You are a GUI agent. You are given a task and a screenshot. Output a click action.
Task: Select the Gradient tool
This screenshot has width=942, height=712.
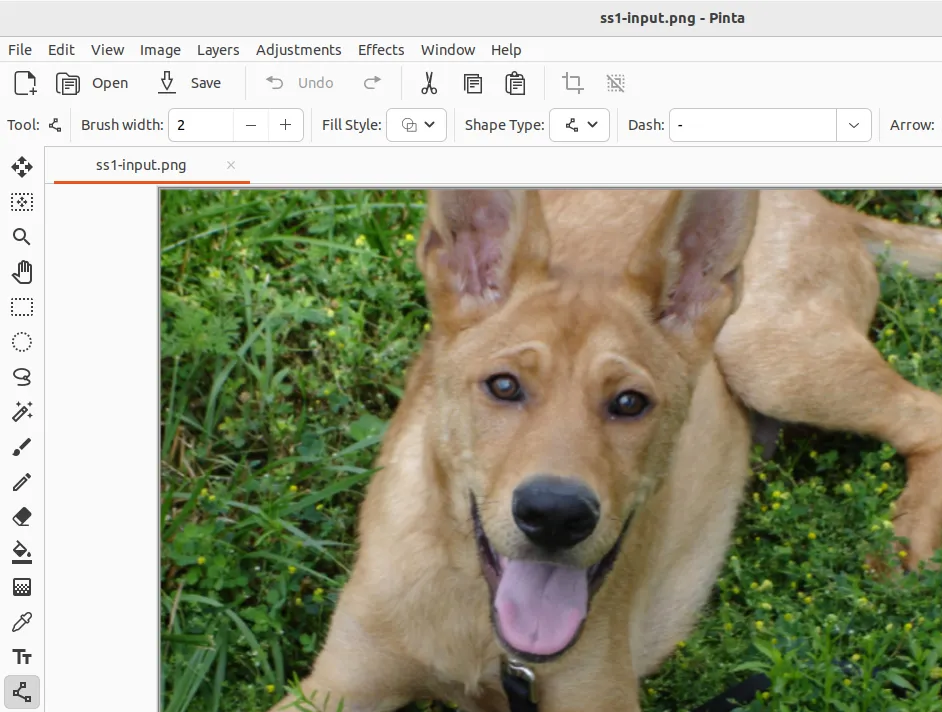tap(22, 587)
